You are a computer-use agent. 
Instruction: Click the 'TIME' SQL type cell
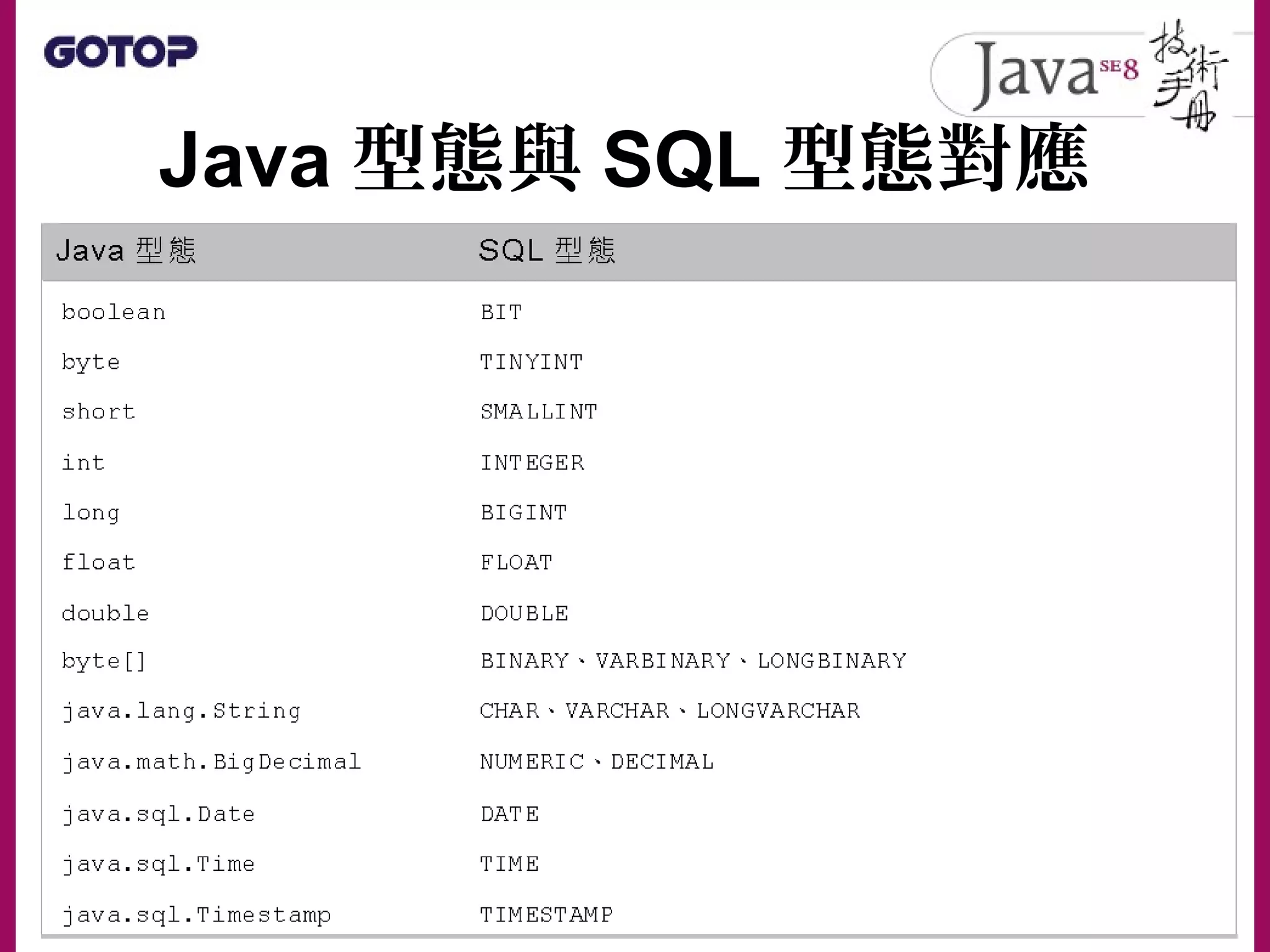click(510, 863)
